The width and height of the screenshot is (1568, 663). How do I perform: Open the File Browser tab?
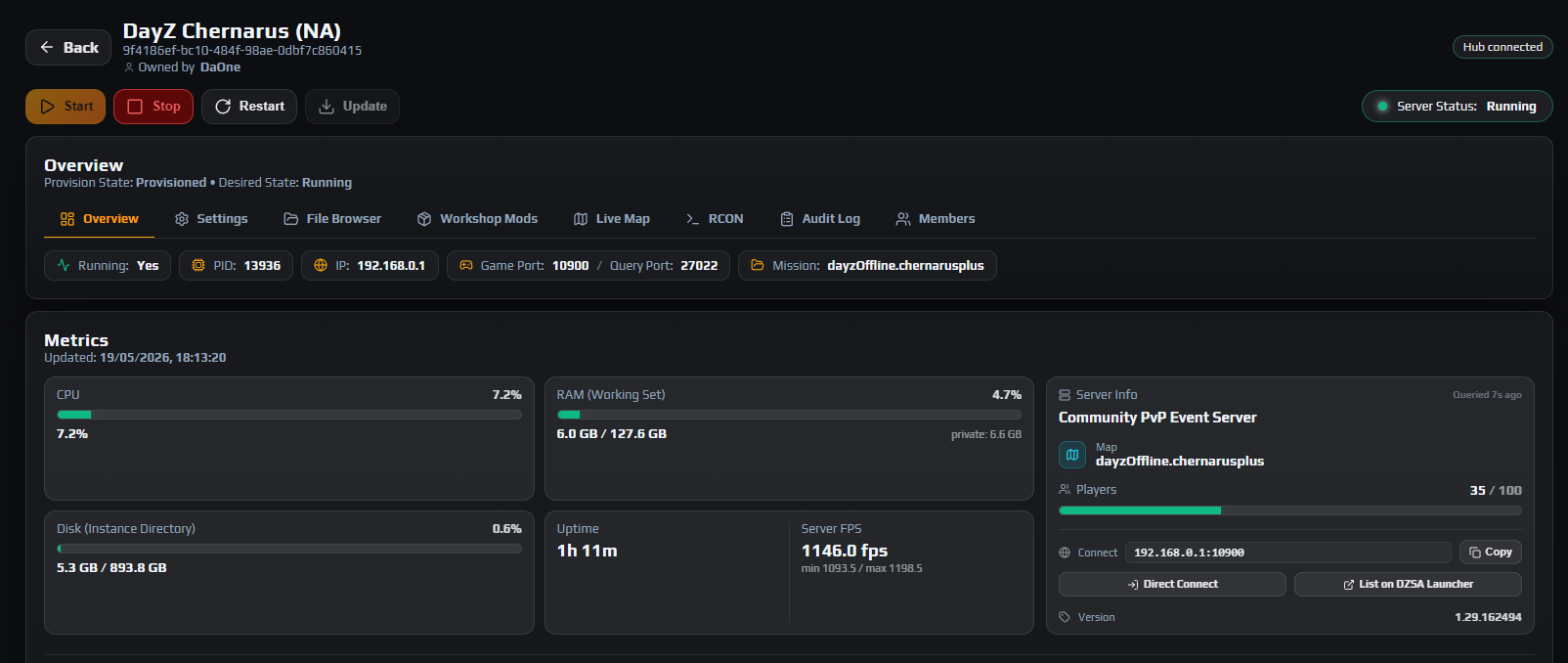(x=332, y=219)
